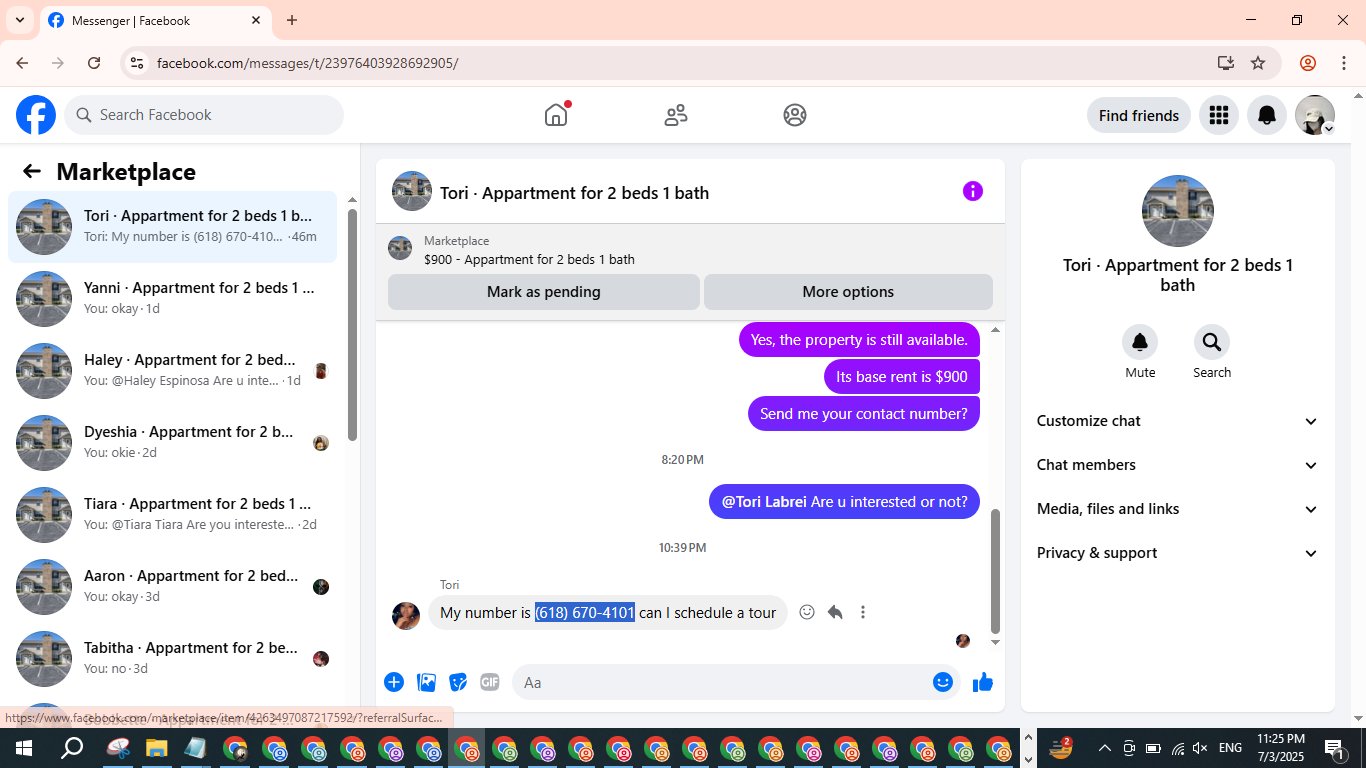Screen dimensions: 1366x768
Task: Open the Windows notification center icon
Action: point(1335,748)
